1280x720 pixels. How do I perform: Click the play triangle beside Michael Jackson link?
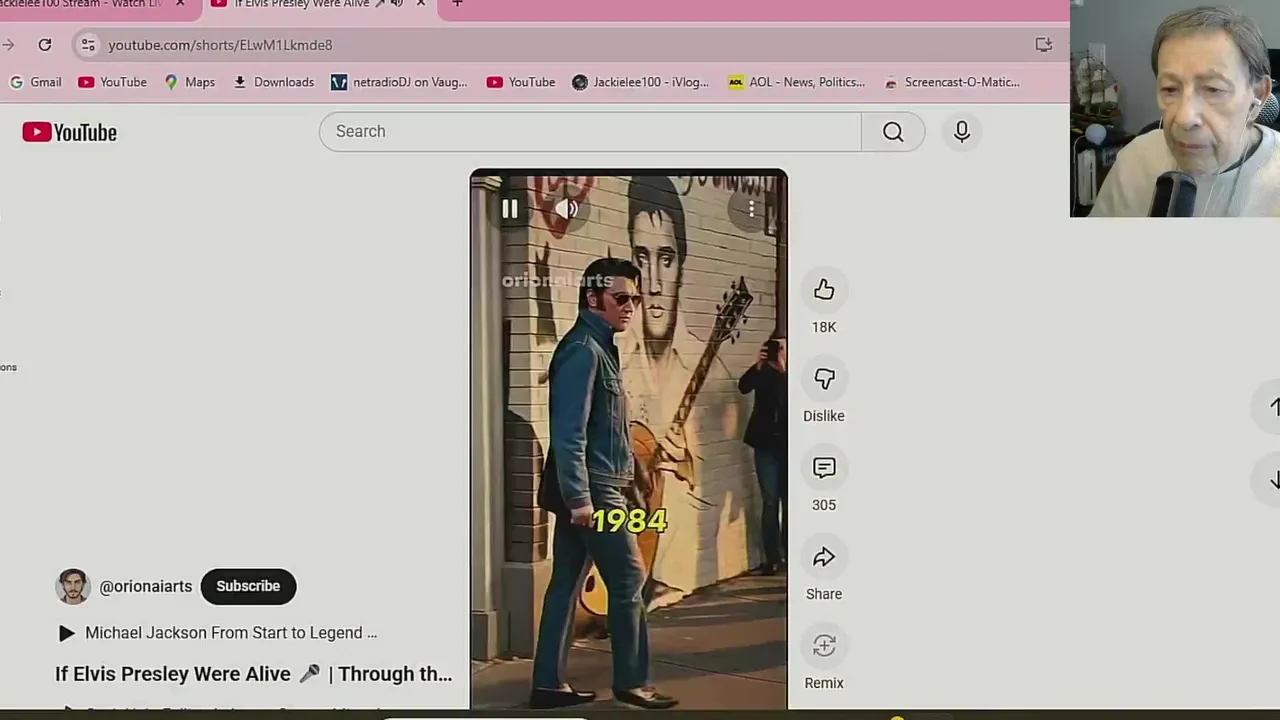click(x=66, y=633)
